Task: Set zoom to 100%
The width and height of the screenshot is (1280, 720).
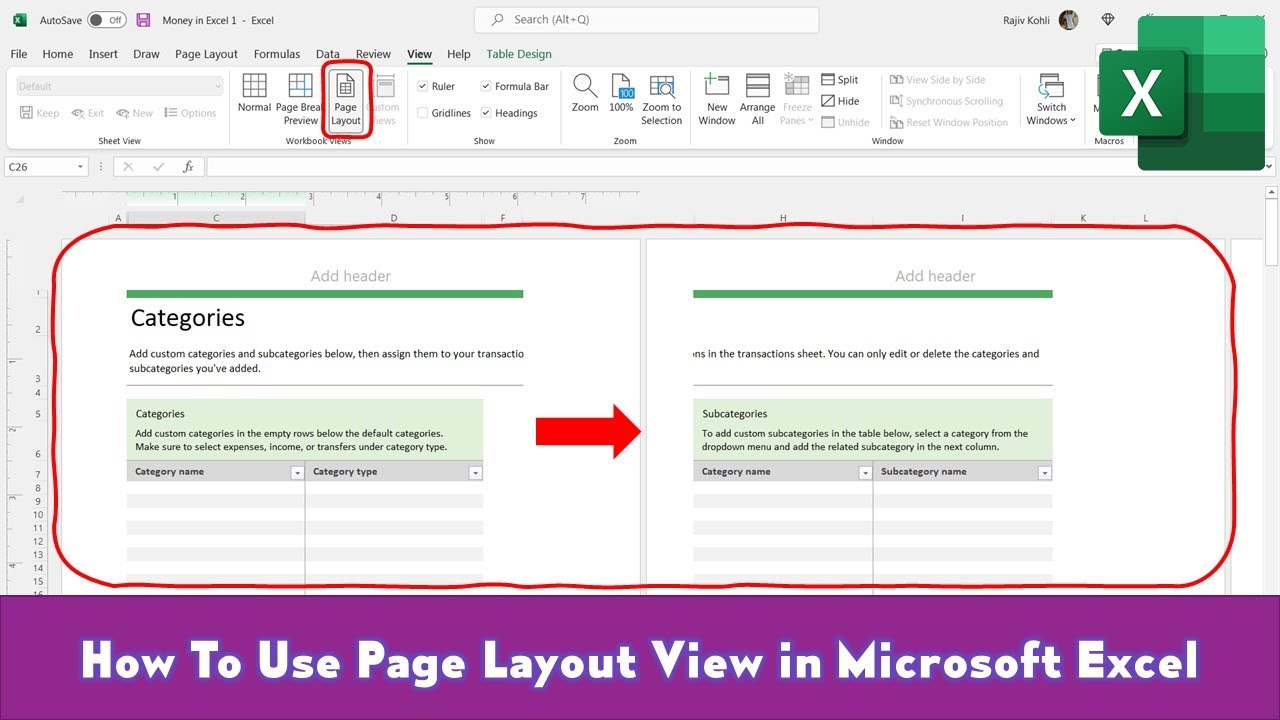Action: pyautogui.click(x=621, y=93)
